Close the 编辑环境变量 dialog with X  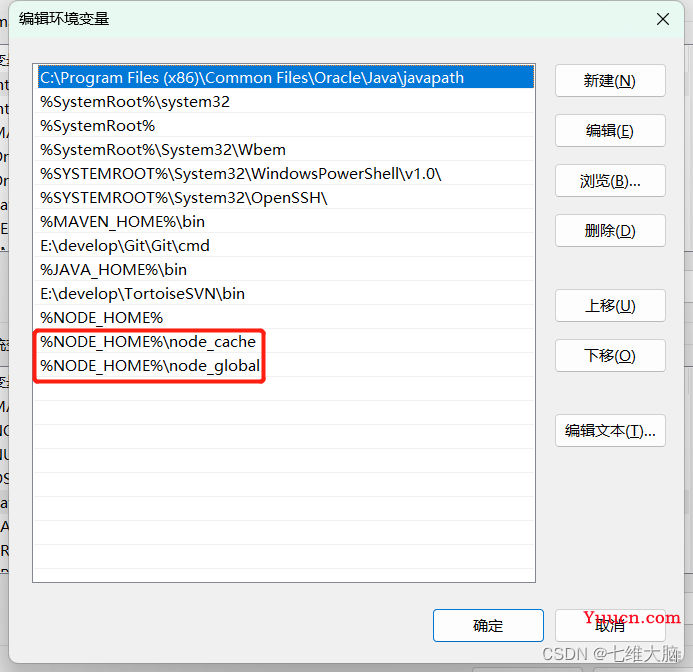663,19
